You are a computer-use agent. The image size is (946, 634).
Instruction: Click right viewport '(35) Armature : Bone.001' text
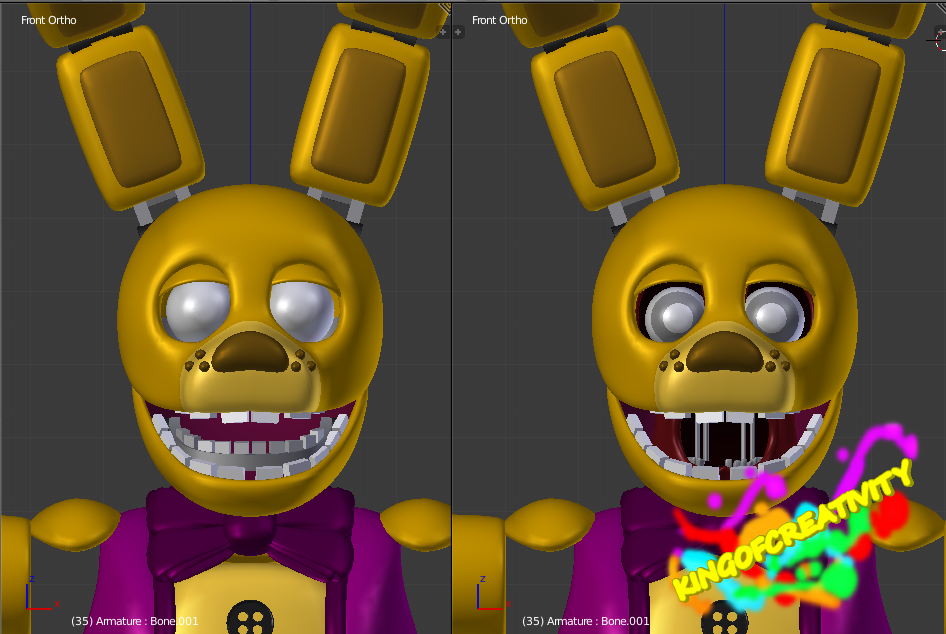[x=585, y=621]
